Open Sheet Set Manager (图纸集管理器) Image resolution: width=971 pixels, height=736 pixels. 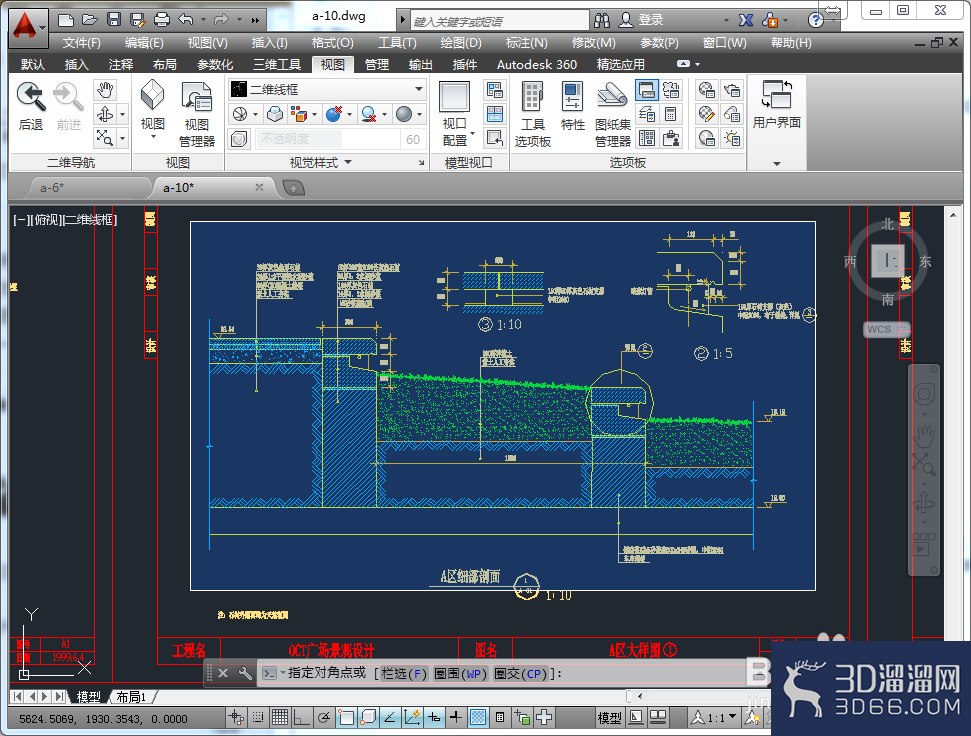click(x=612, y=115)
